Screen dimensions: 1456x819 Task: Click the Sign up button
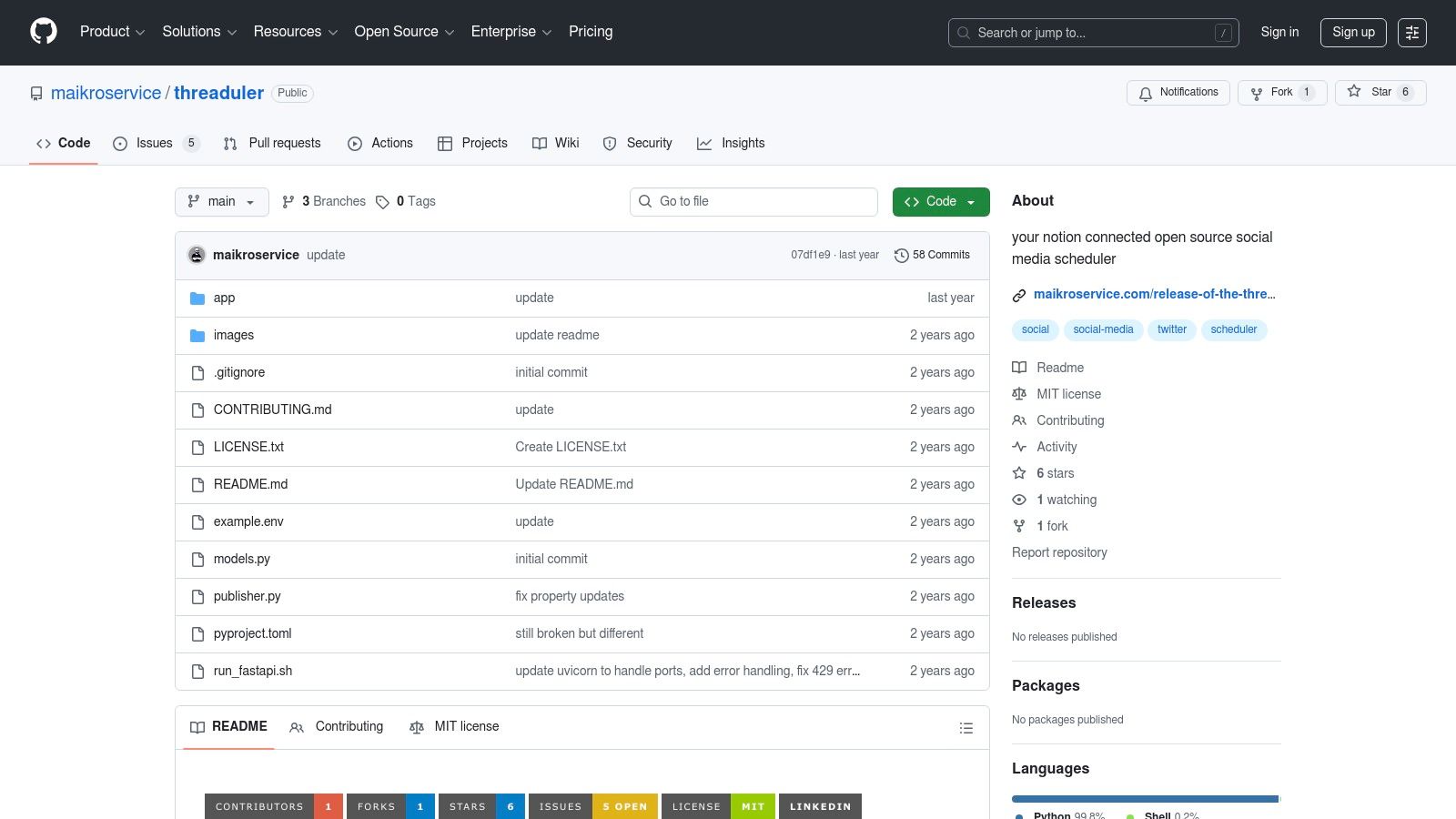1353,32
